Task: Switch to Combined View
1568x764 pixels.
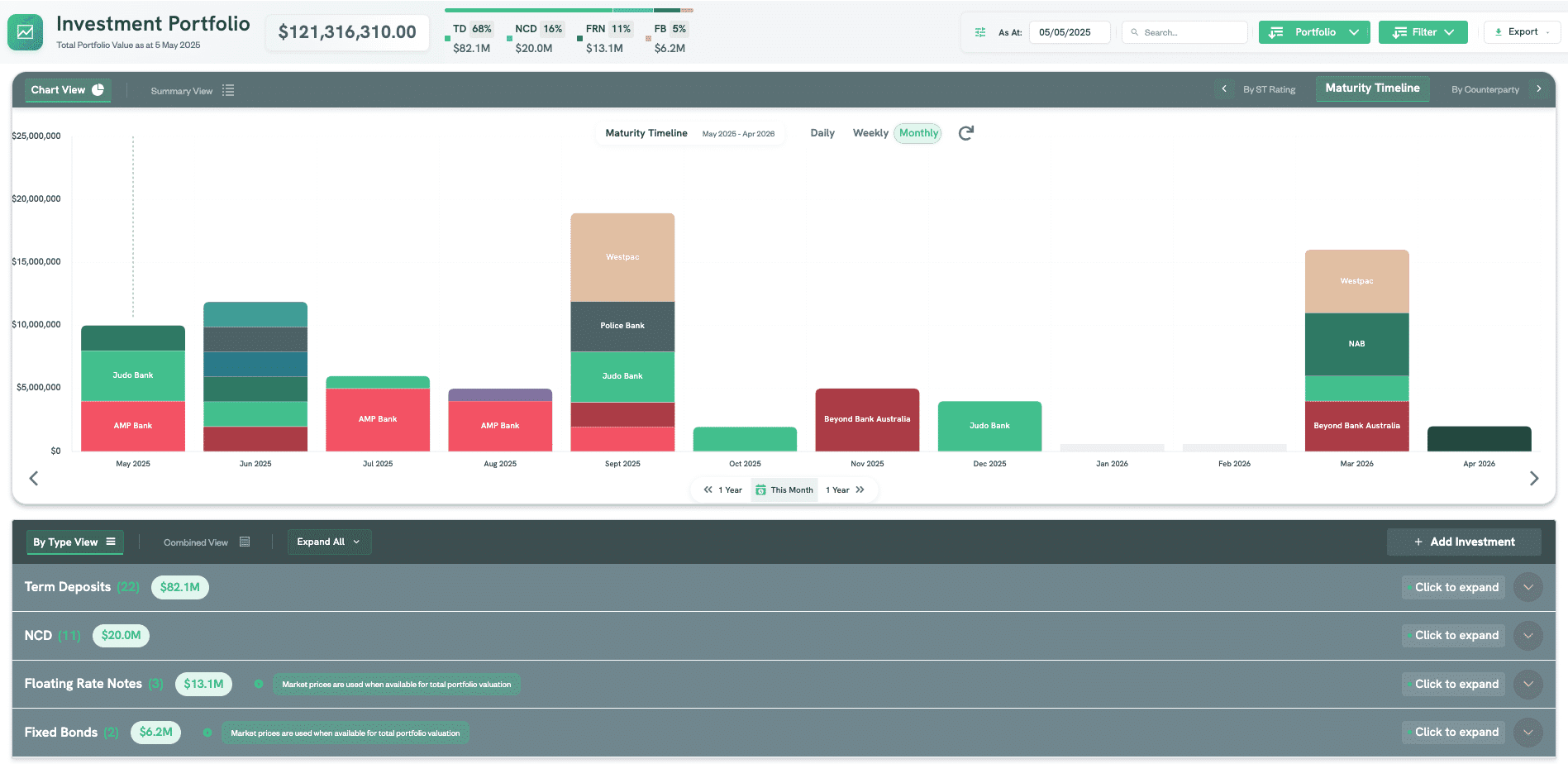Action: [207, 542]
